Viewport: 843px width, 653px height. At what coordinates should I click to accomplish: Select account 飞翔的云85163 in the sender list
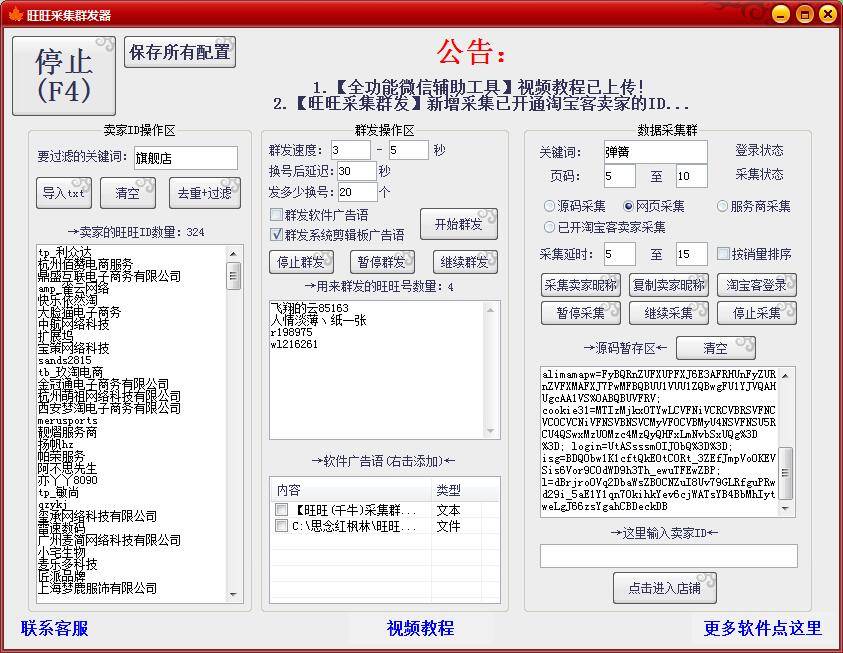tap(310, 308)
